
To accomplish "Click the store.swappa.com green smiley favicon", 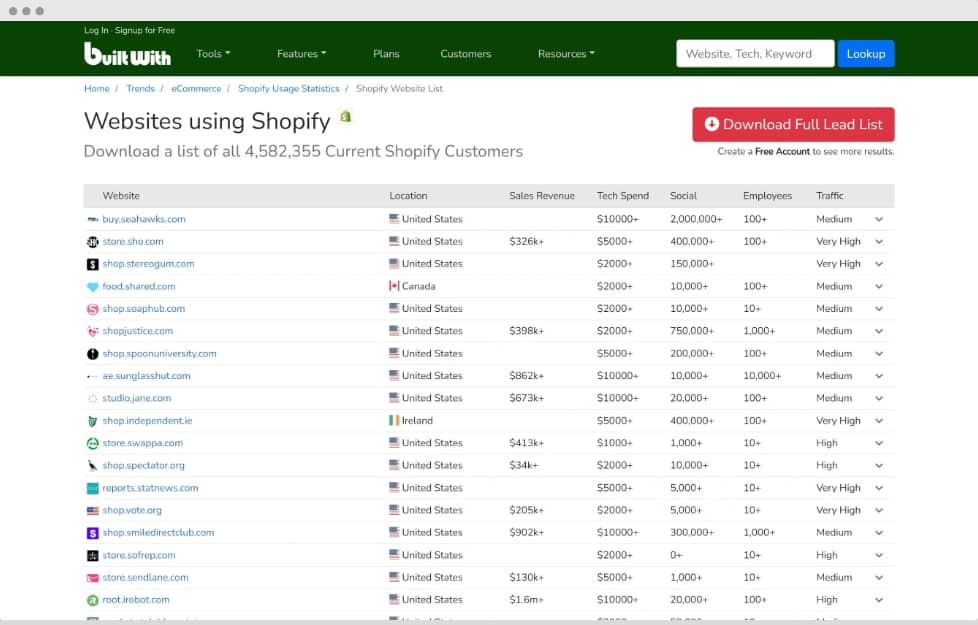I will coord(92,443).
